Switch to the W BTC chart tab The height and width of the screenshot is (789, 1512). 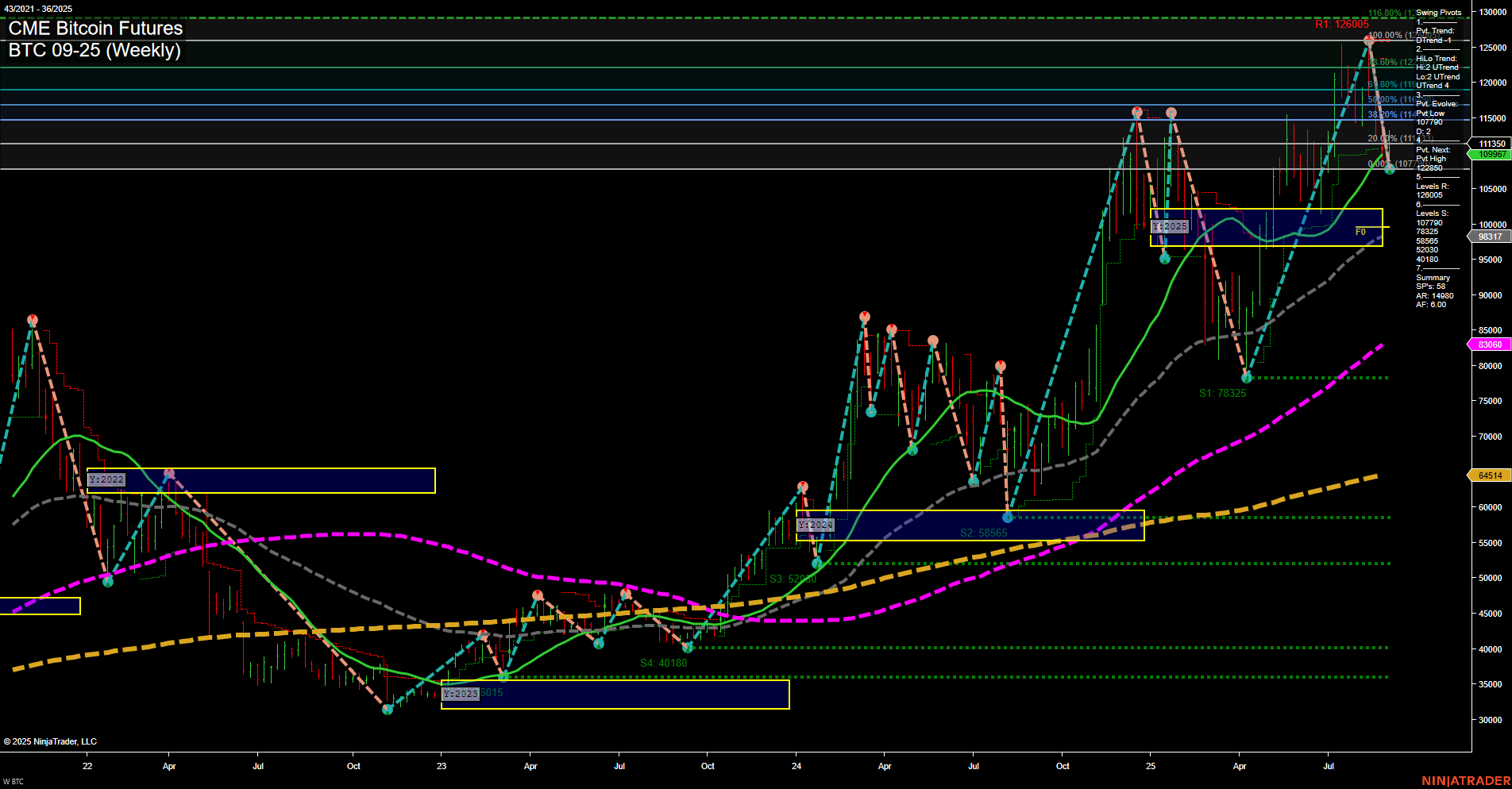coord(12,780)
